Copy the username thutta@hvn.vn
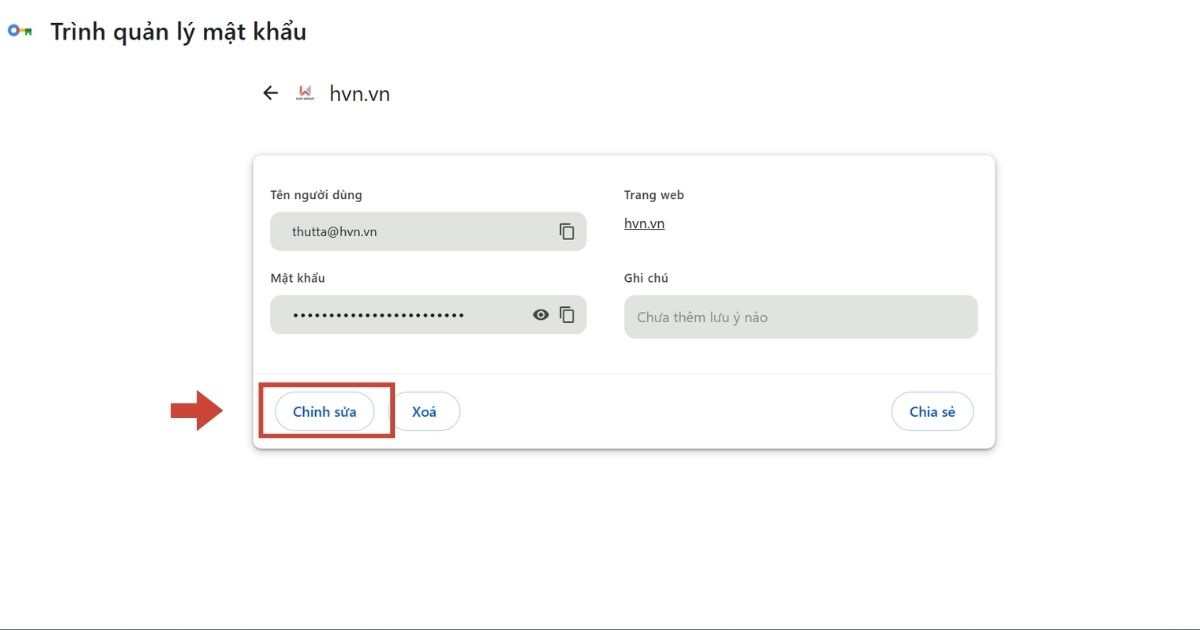Screen dimensions: 1200x630 [567, 231]
